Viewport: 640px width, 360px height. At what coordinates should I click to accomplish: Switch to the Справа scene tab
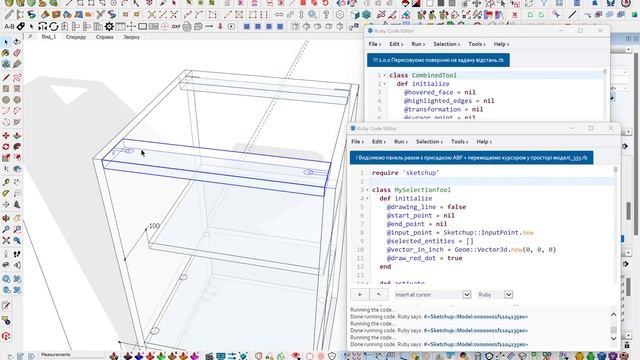[104, 37]
